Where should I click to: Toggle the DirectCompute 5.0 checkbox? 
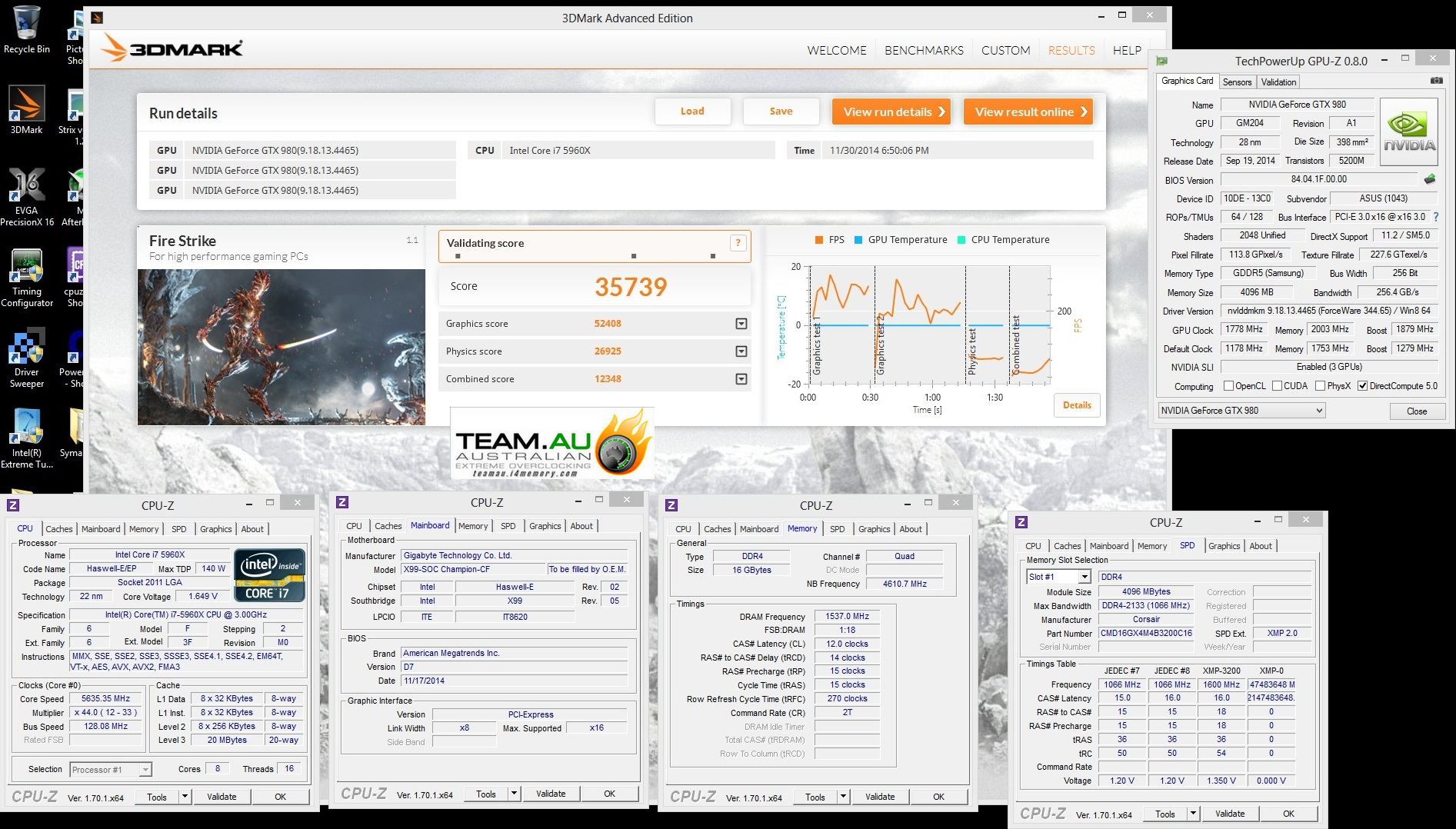pyautogui.click(x=1362, y=386)
